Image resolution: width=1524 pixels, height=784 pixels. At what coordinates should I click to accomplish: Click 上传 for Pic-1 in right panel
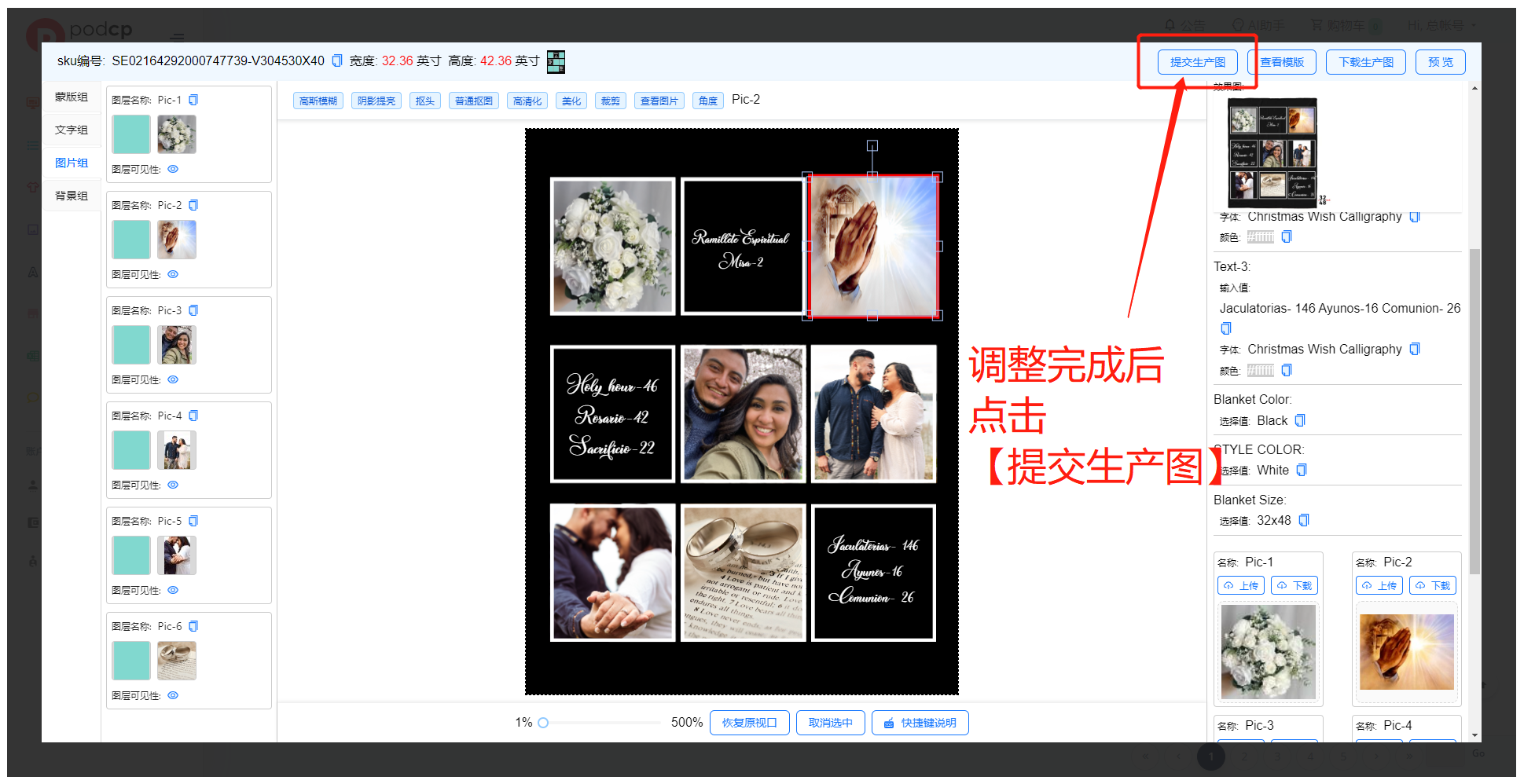[1241, 585]
